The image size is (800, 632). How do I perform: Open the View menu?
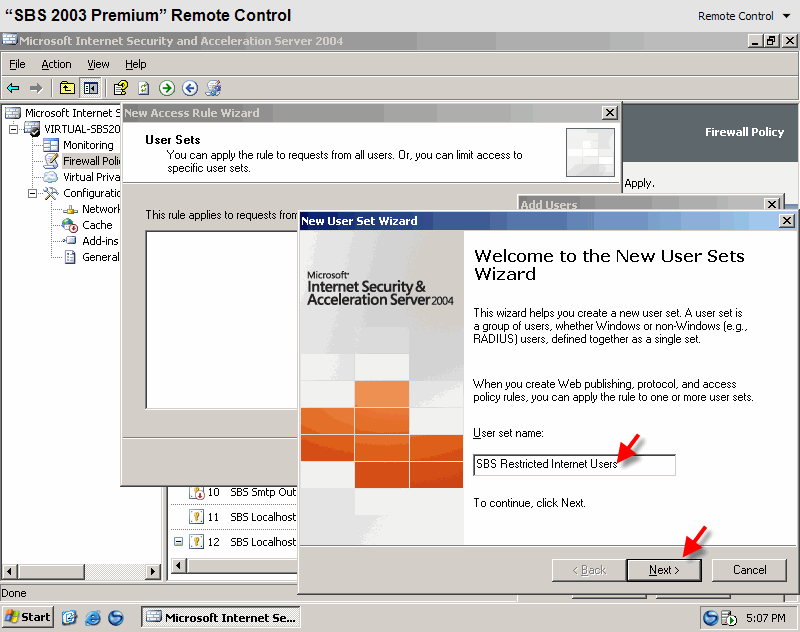coord(98,64)
